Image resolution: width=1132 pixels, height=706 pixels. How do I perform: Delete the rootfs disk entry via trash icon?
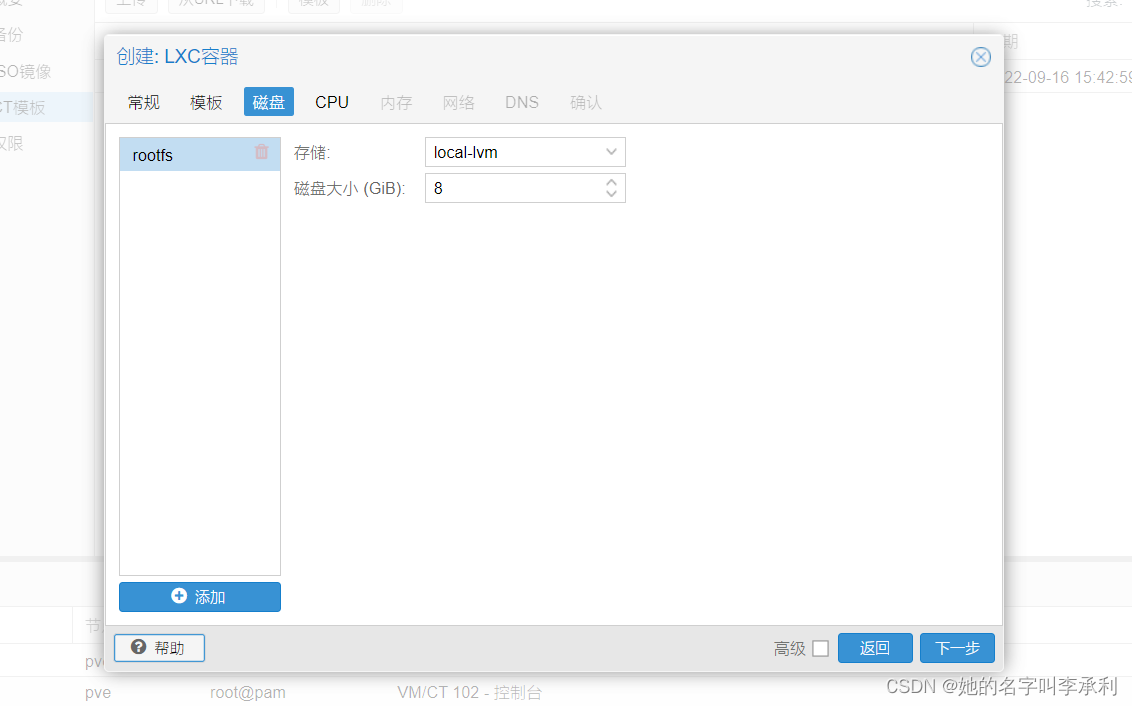[x=262, y=154]
